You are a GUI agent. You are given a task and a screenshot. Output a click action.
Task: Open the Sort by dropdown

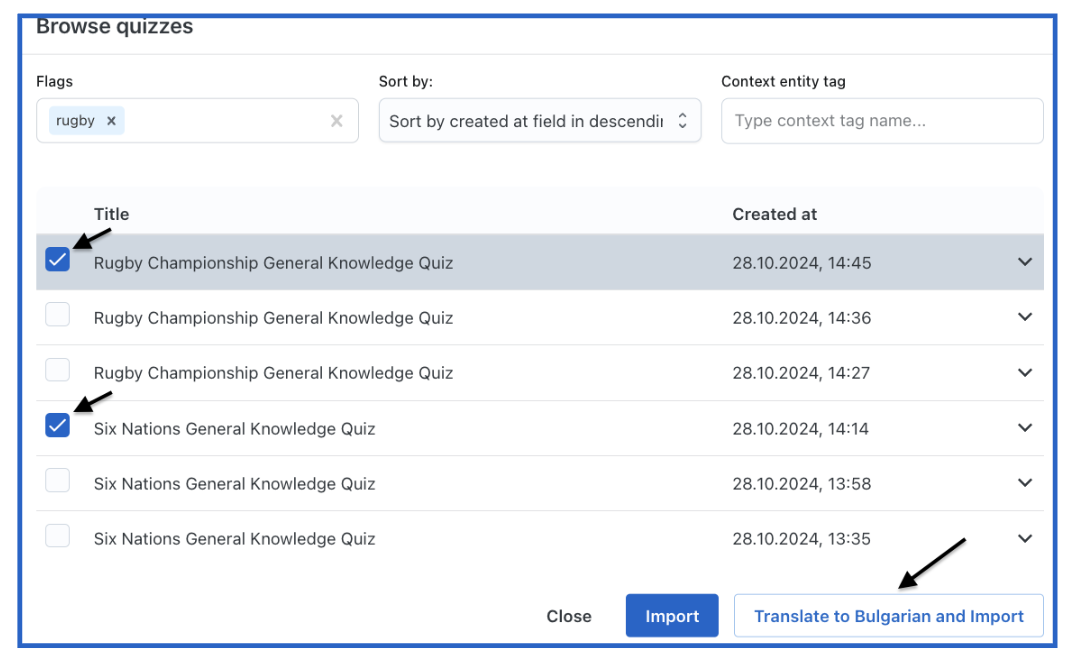click(x=540, y=121)
